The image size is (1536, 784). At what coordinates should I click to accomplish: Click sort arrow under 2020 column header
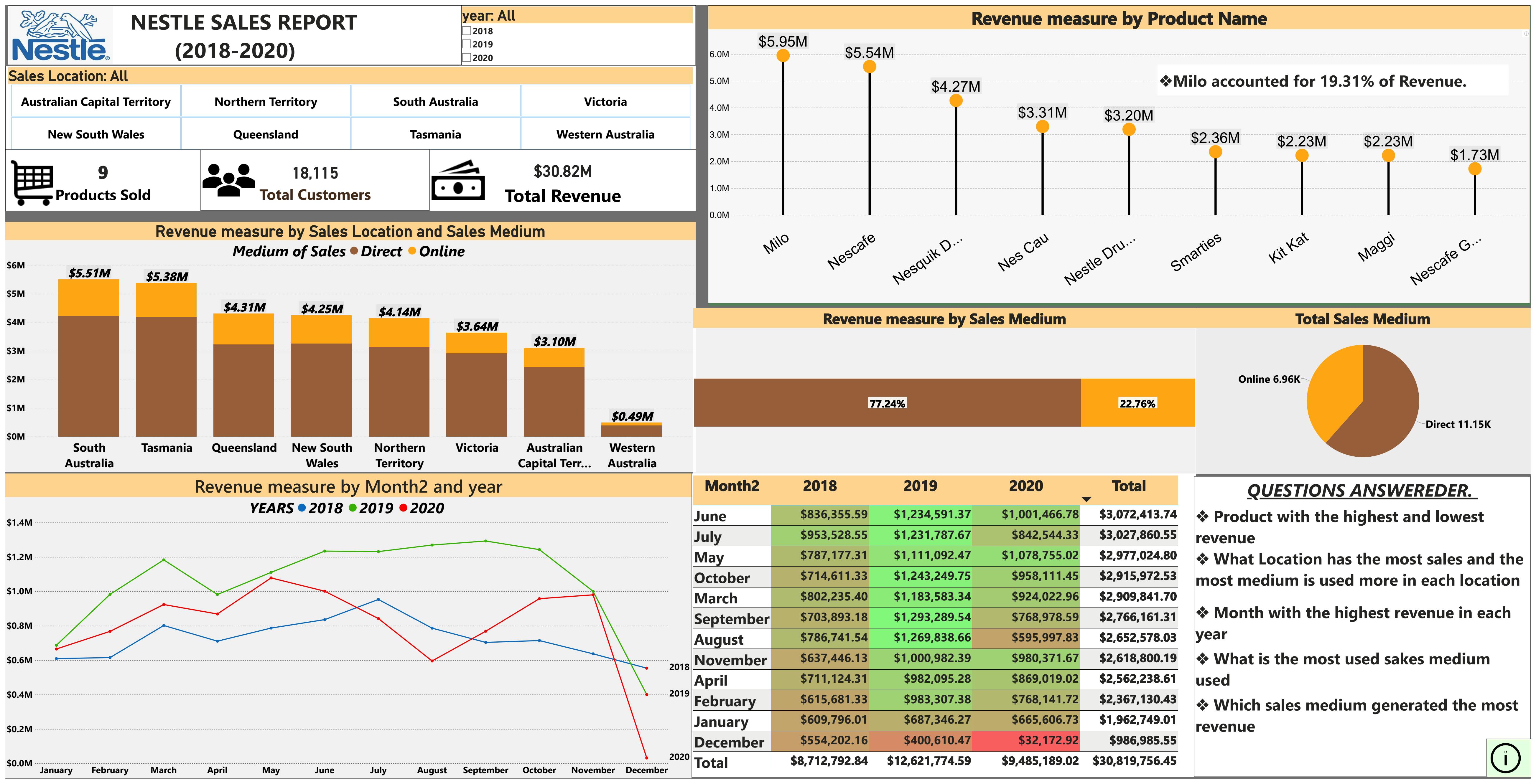1086,499
